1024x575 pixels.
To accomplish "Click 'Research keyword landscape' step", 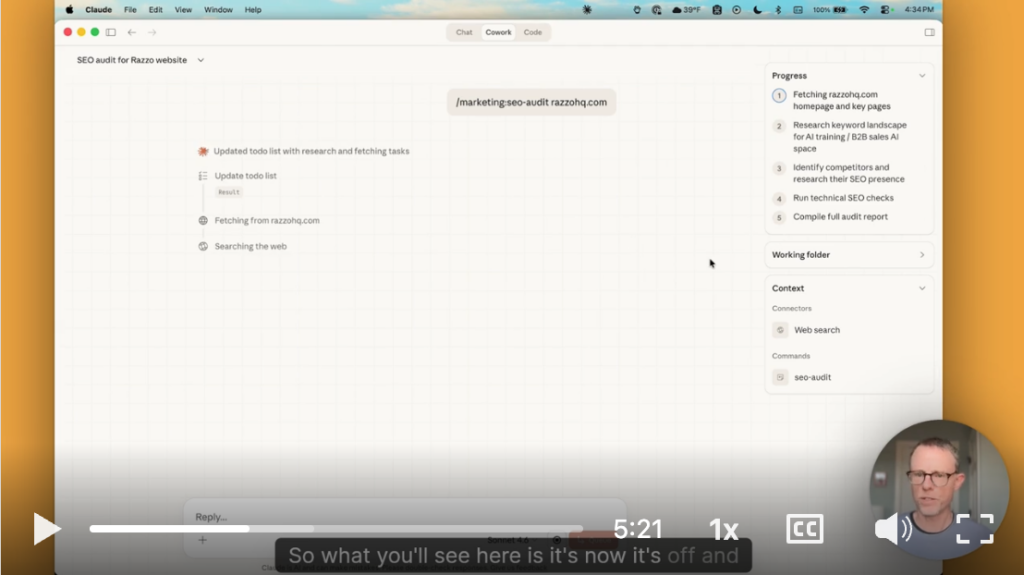I will click(850, 137).
